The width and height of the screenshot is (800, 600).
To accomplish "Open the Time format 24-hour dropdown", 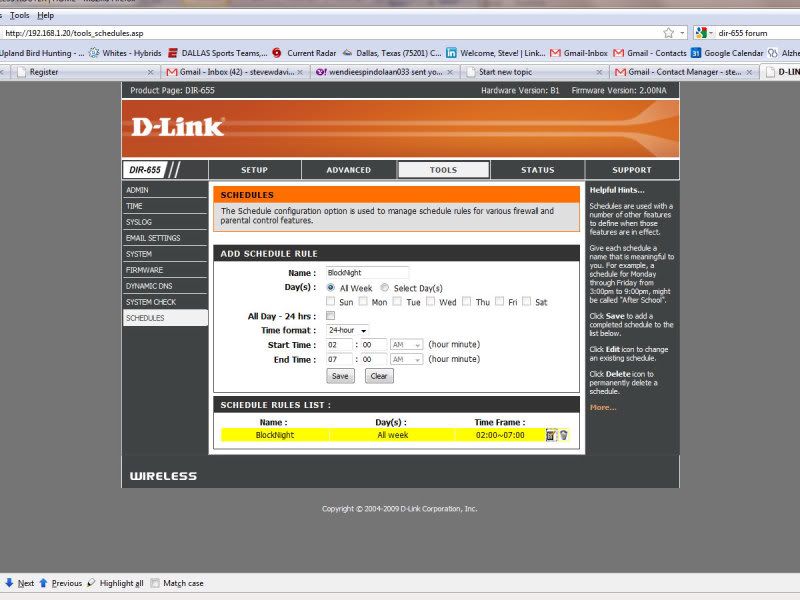I will 347,330.
